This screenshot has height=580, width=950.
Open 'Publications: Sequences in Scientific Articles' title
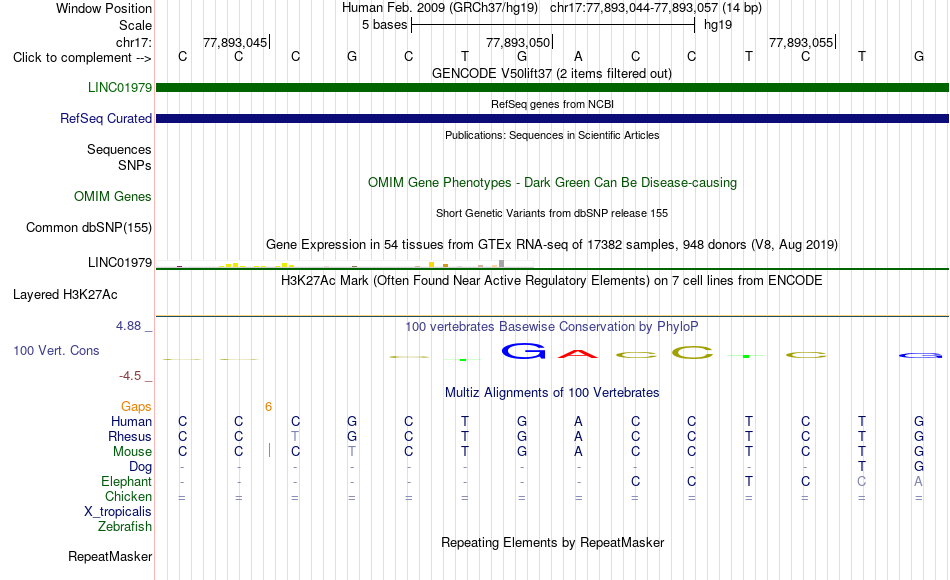click(x=552, y=135)
